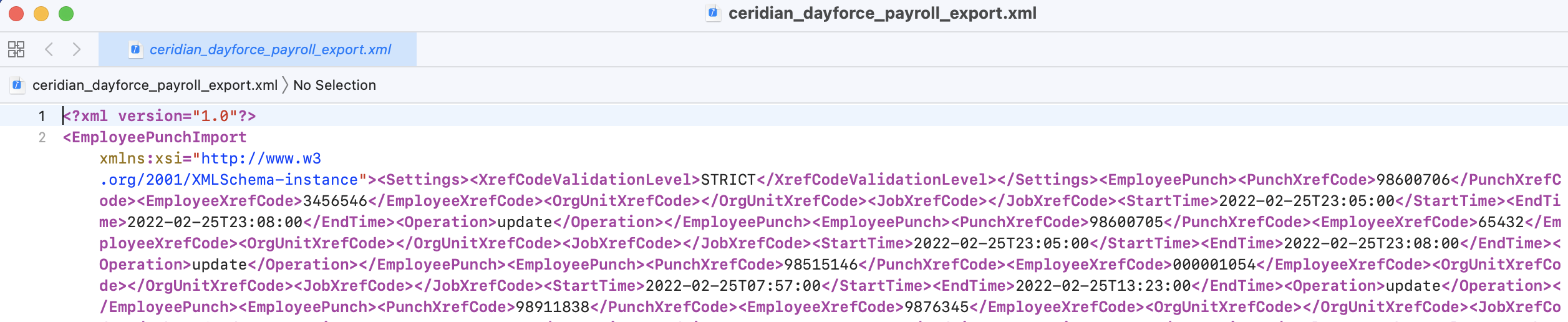This screenshot has width=1568, height=322.
Task: Click the EndTime value 2022-02-25T13:23:00
Action: [1103, 286]
